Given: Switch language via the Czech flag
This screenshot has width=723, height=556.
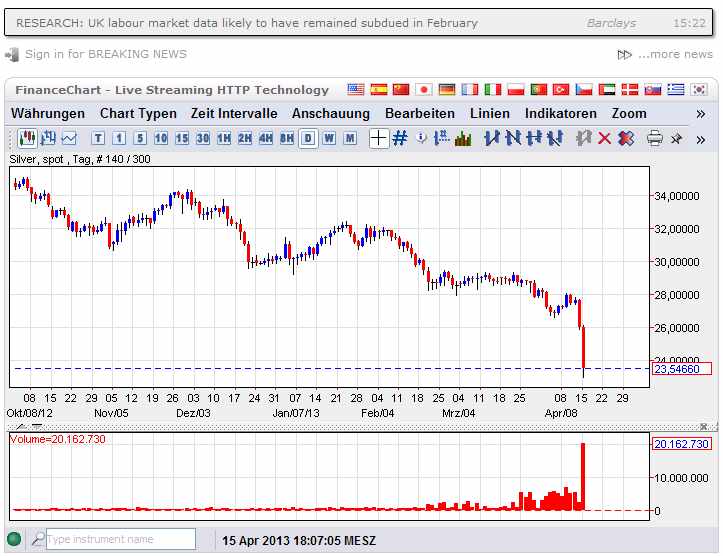Looking at the screenshot, I should click(584, 89).
